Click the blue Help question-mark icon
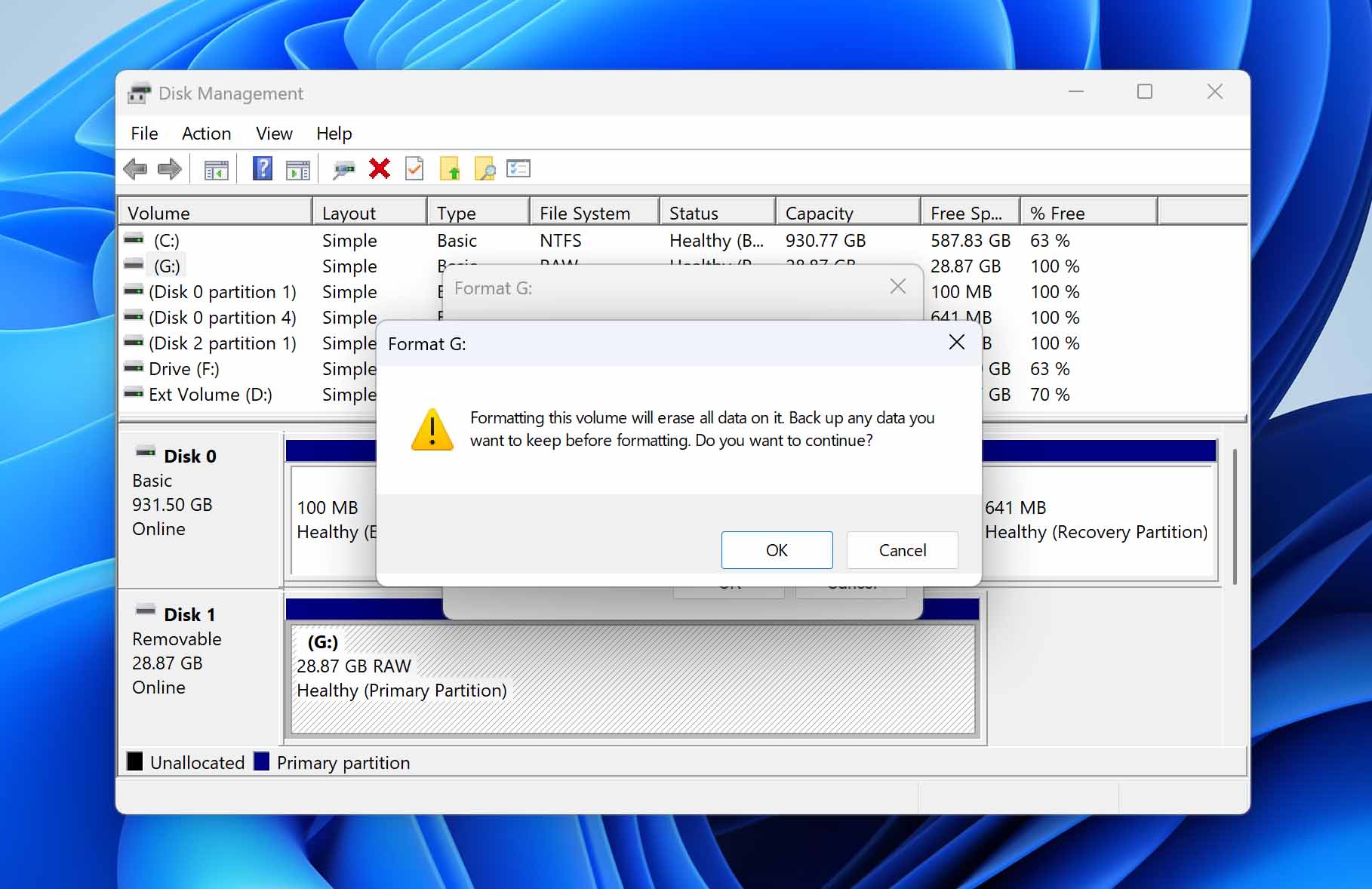Screen dimensions: 1372x889 [262, 168]
